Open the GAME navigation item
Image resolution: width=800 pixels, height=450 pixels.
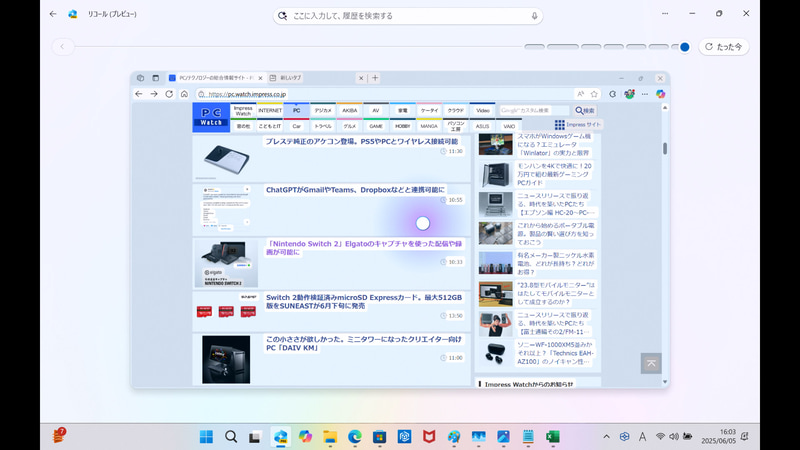[376, 126]
